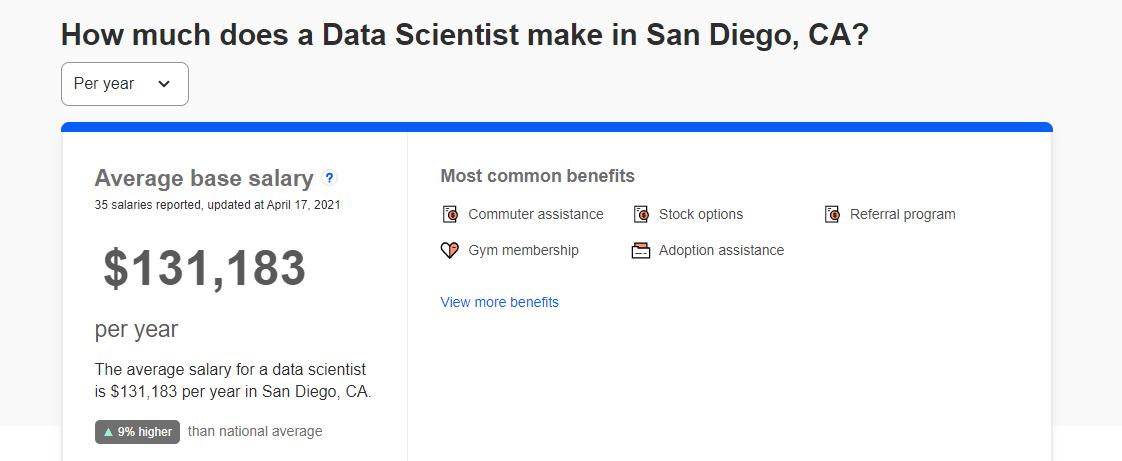Select the Gym membership text label
This screenshot has height=461, width=1122.
coord(524,250)
